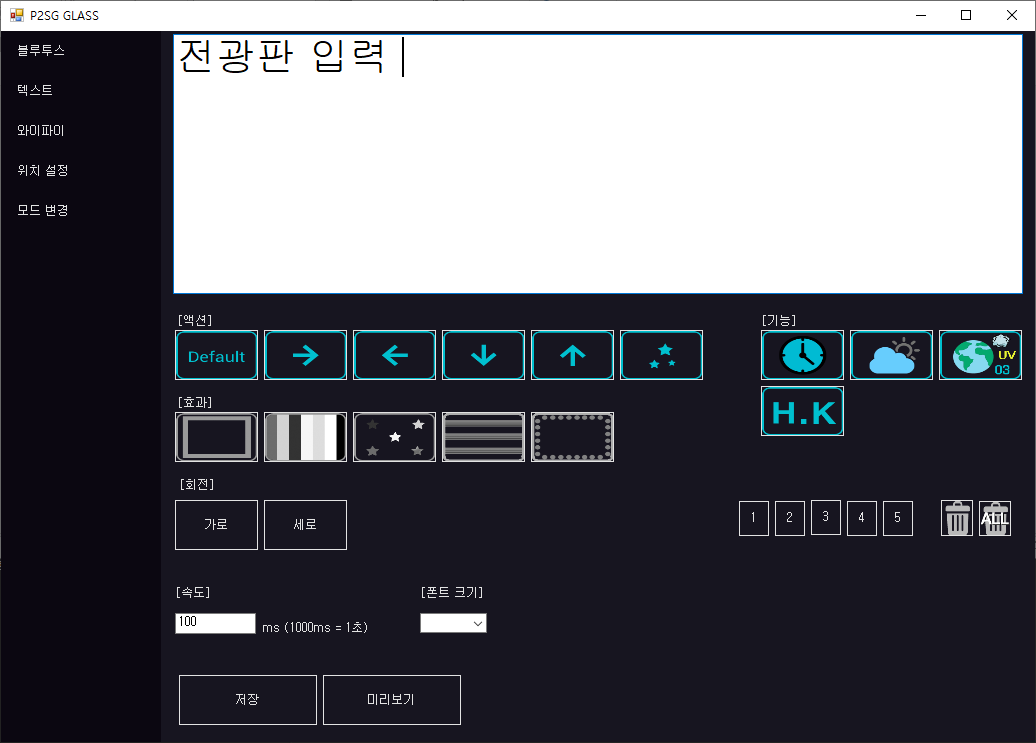Choose the down arrow scroll action
This screenshot has height=743, width=1036.
pyautogui.click(x=484, y=355)
